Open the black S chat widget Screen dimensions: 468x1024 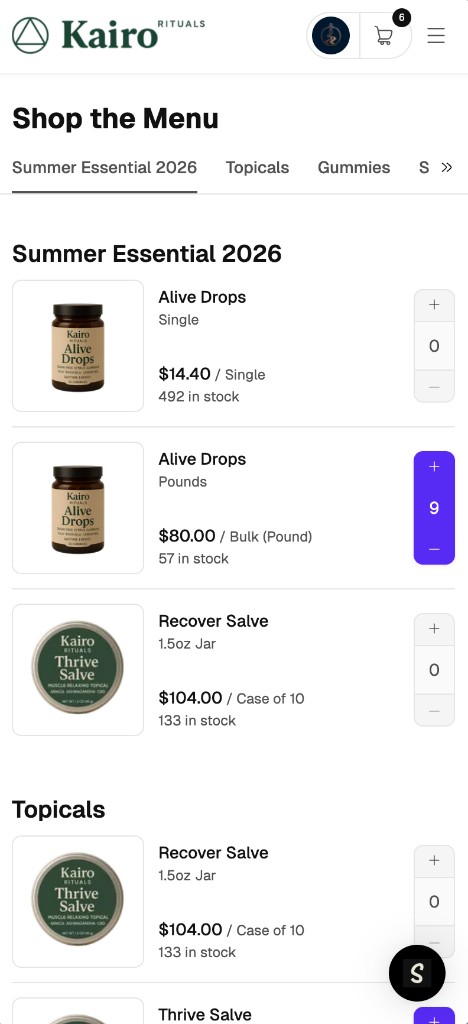pos(417,973)
